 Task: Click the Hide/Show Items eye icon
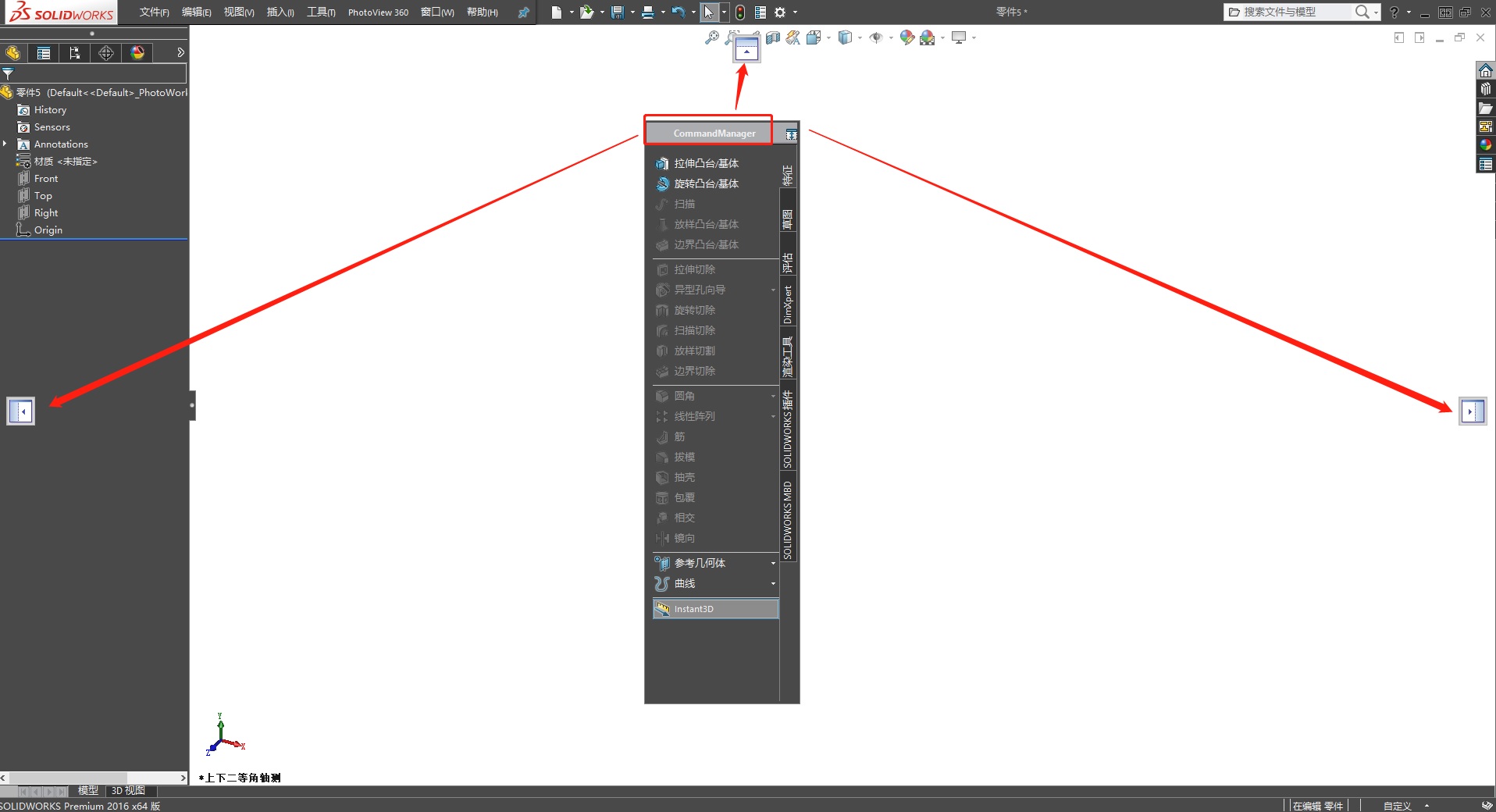tap(876, 37)
